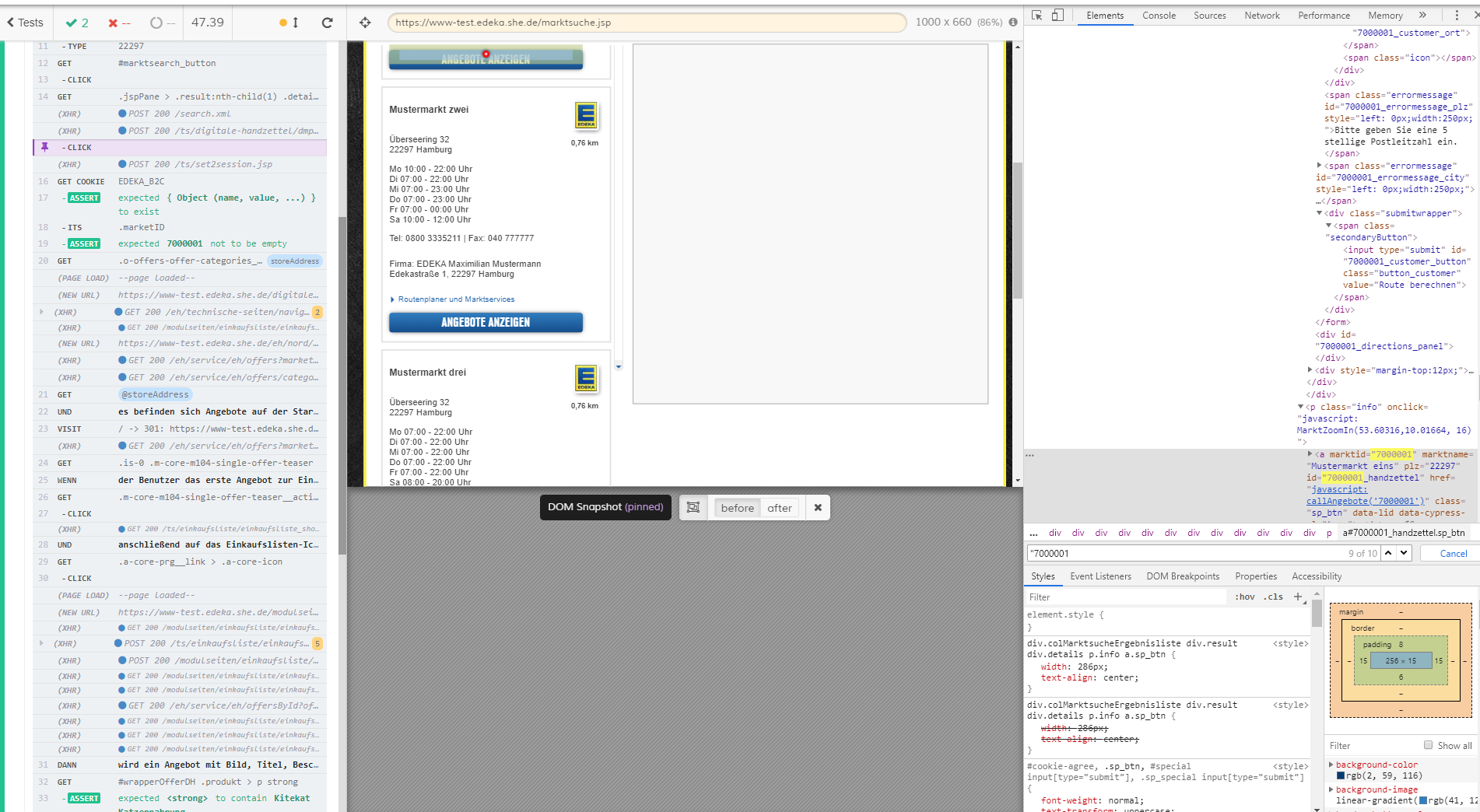Viewport: 1480px width, 812px height.
Task: Click the snapshot highlight frame icon
Action: click(693, 507)
